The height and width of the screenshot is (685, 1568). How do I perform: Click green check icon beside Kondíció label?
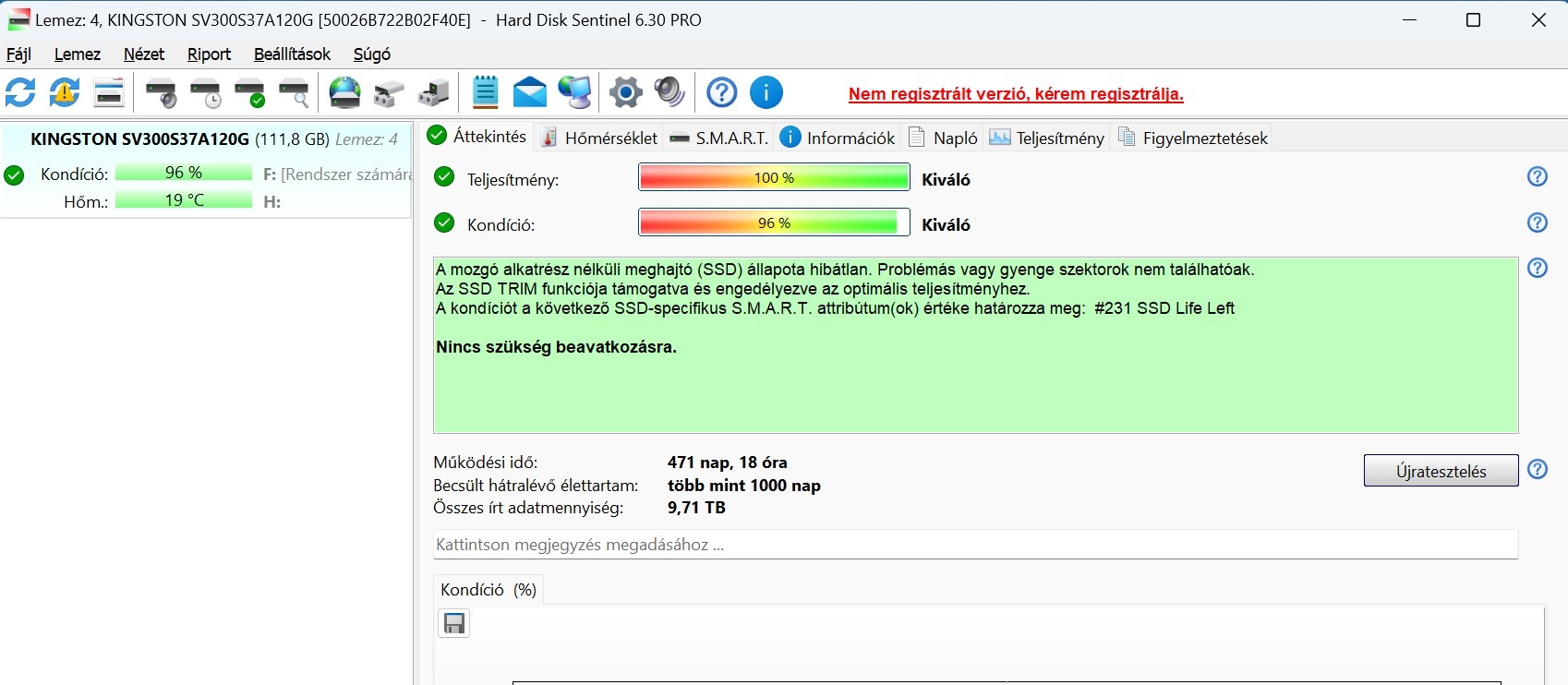(444, 222)
